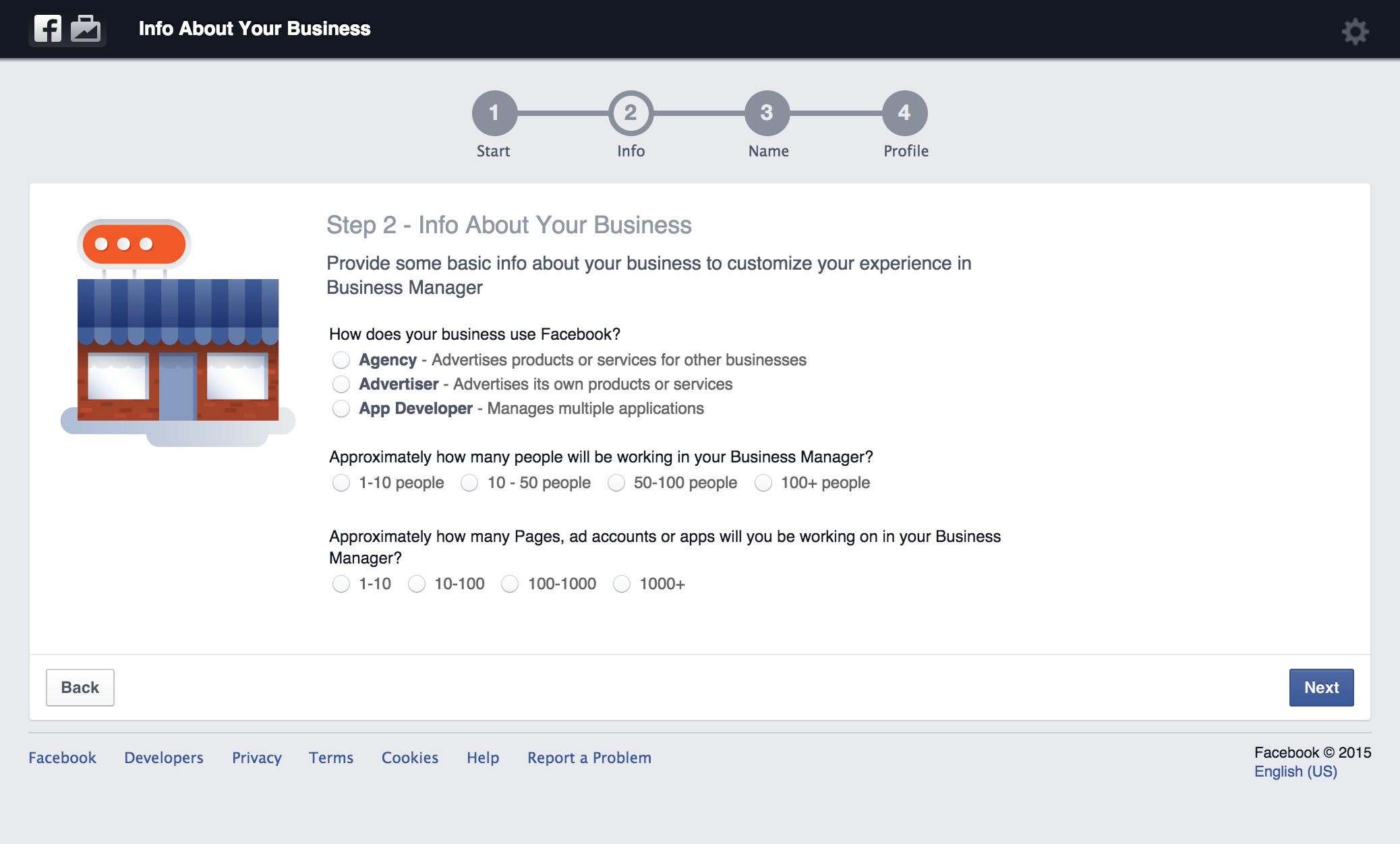This screenshot has width=1400, height=844.
Task: Open the Help footer link
Action: tap(483, 758)
